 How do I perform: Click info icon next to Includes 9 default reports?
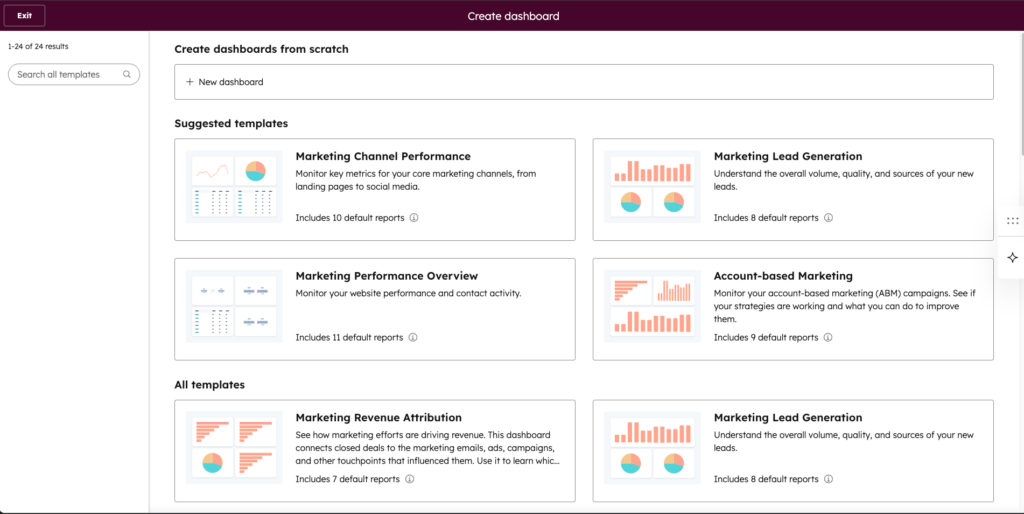(828, 337)
